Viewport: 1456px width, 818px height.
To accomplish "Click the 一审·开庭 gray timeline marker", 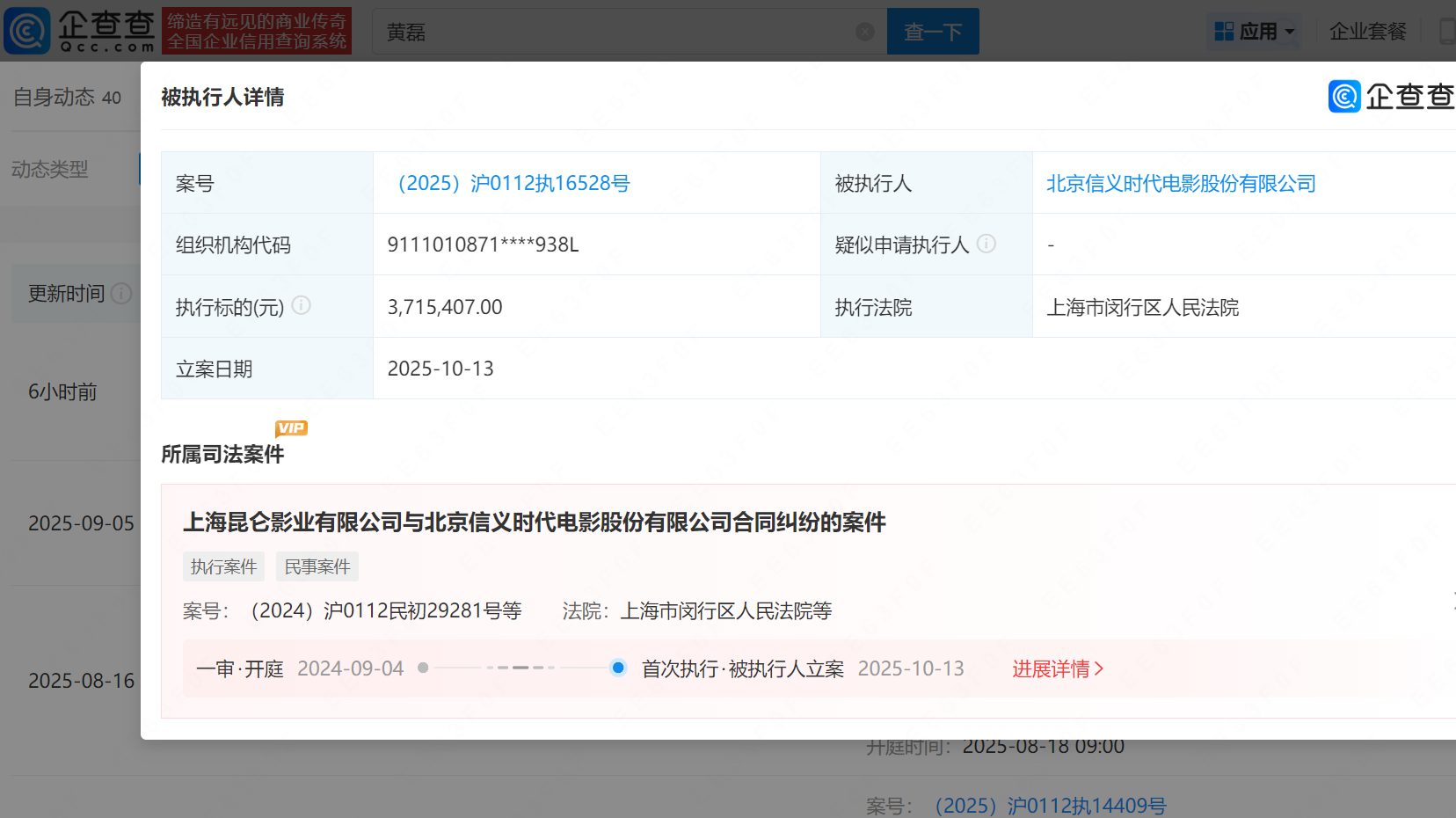I will (423, 668).
